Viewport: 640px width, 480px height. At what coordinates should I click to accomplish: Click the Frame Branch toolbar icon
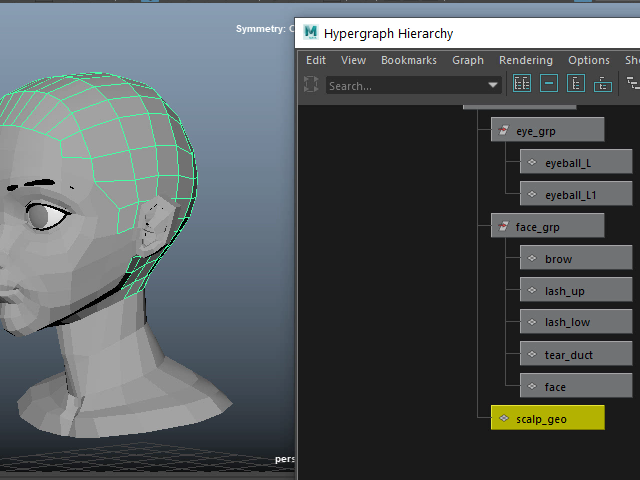click(603, 85)
